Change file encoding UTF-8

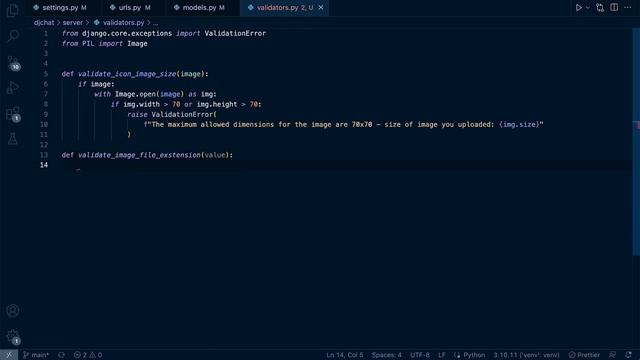420,355
